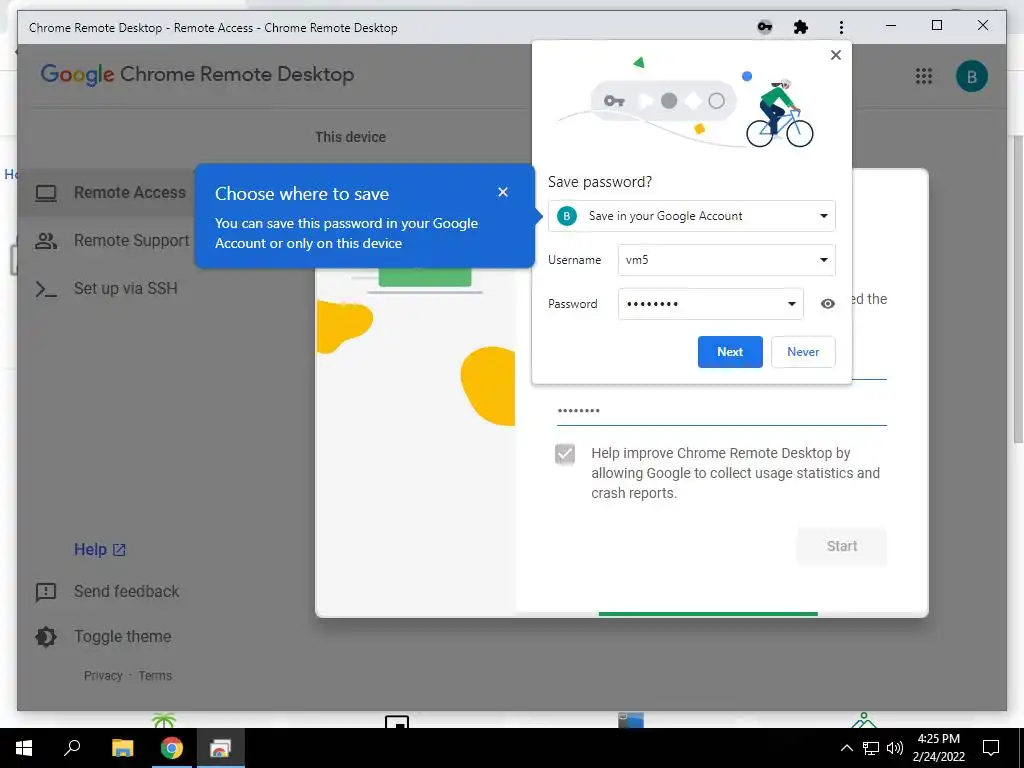Screen dimensions: 1024x768
Task: Show hidden tray icons chevron
Action: pyautogui.click(x=846, y=748)
